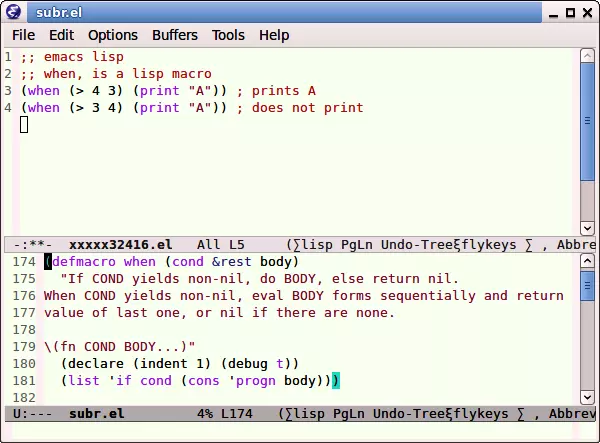Screen dimensions: 600x443
Task: Open the File menu
Action: 23,35
